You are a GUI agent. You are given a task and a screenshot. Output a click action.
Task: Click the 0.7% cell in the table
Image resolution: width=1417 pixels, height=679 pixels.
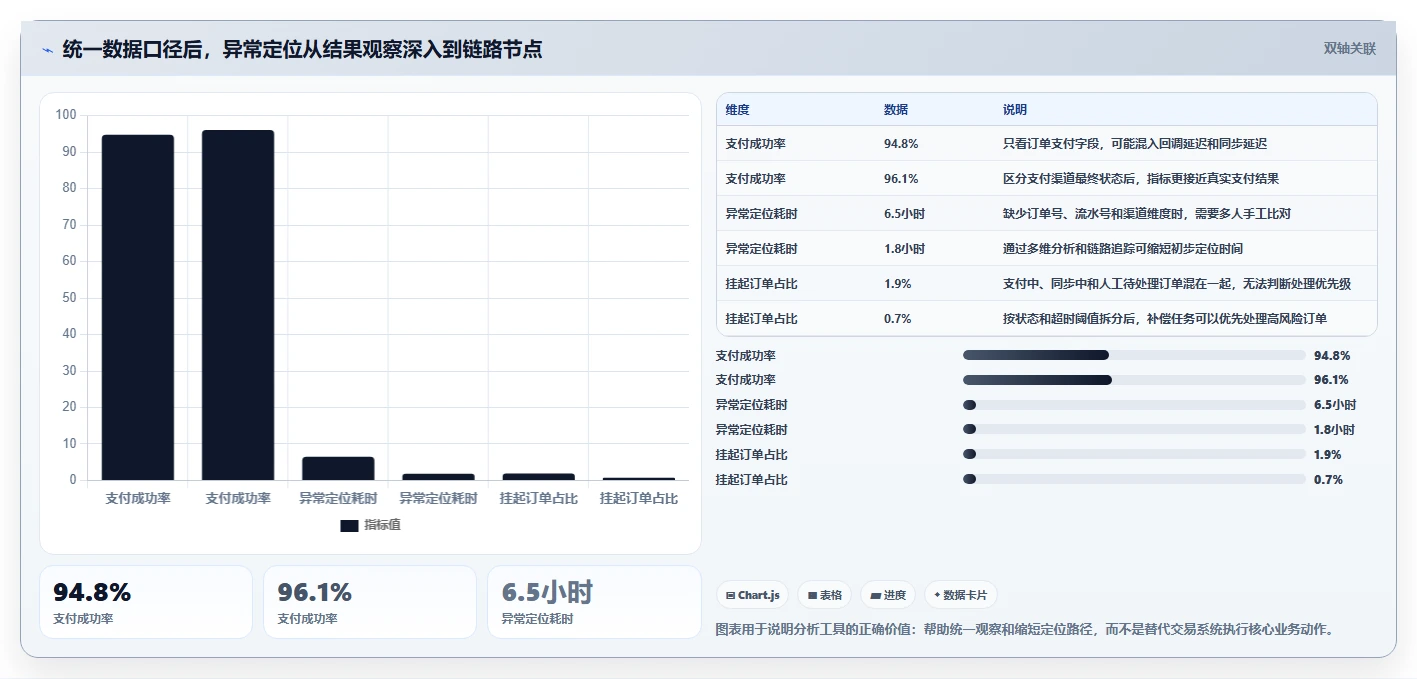(898, 319)
